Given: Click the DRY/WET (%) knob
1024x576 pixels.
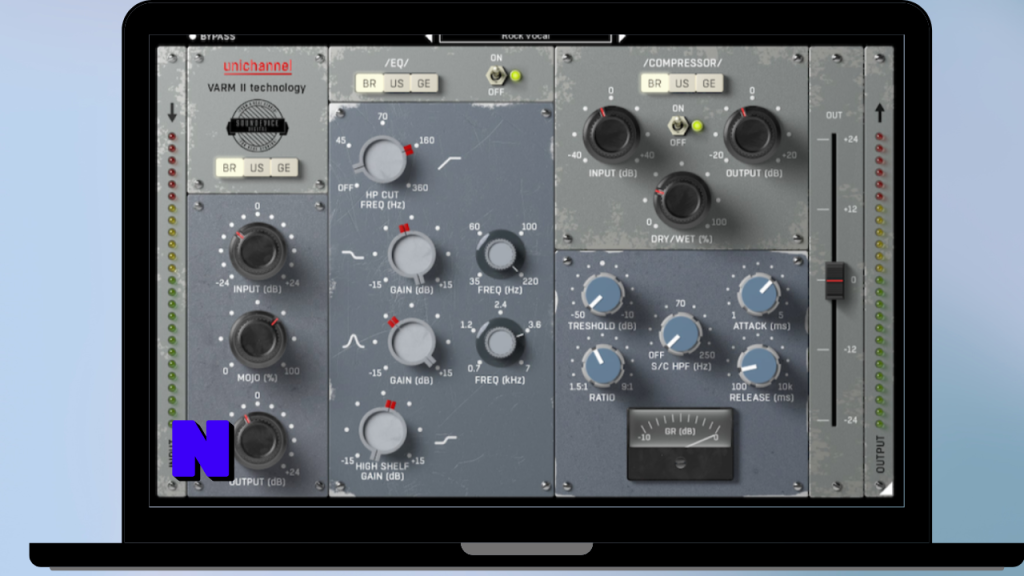Looking at the screenshot, I should click(681, 199).
